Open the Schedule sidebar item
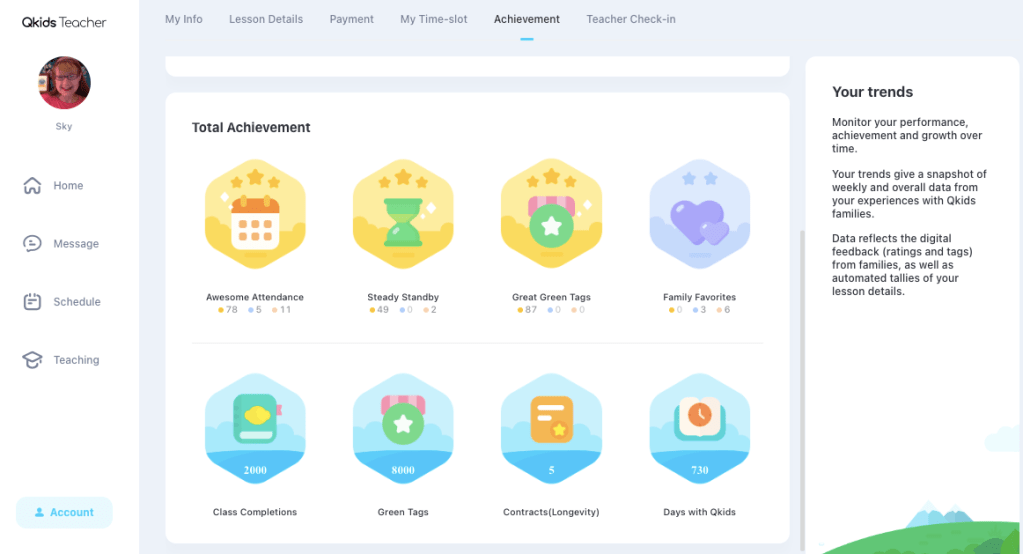The image size is (1023, 554). tap(76, 302)
